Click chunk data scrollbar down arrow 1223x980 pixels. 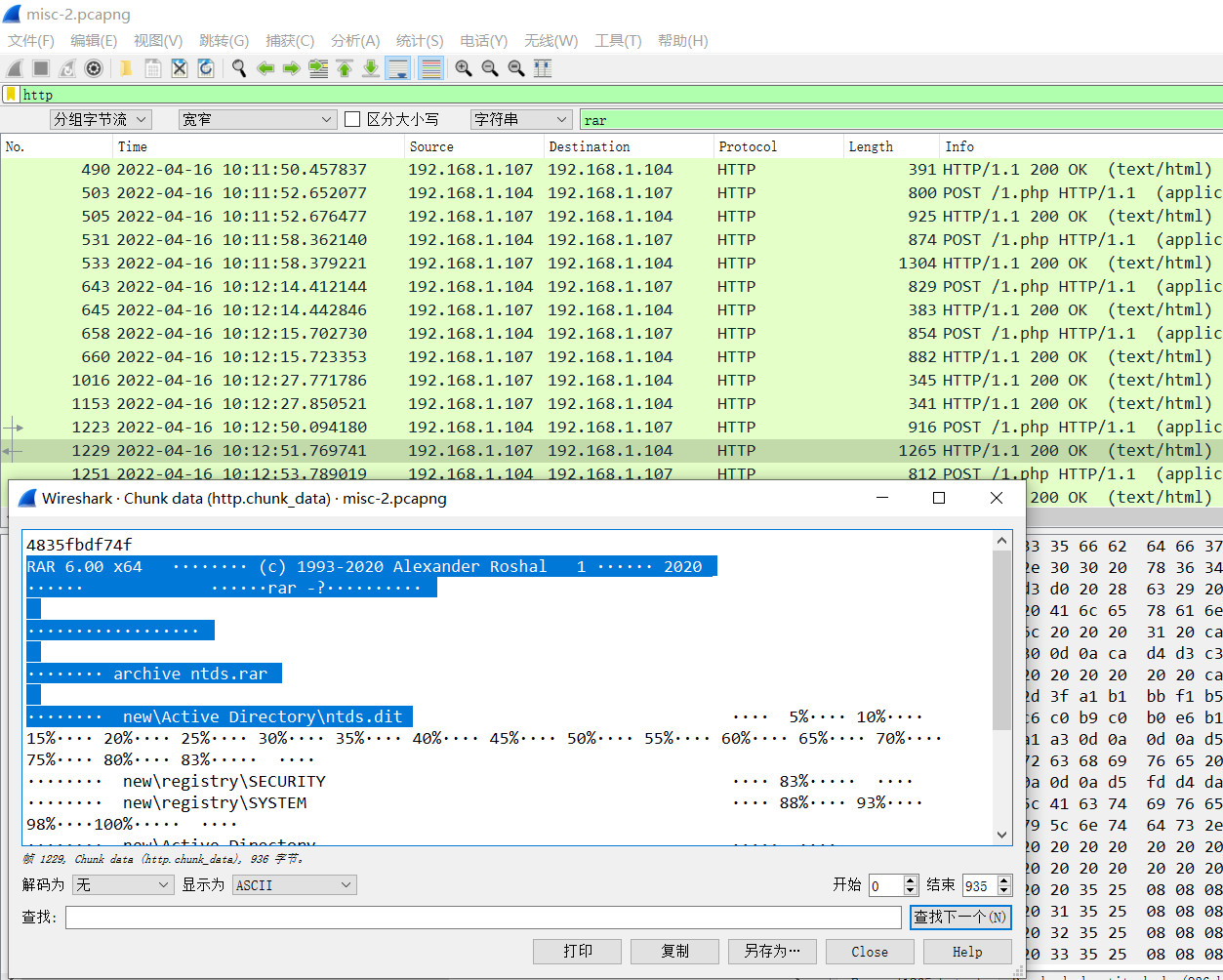[1002, 835]
